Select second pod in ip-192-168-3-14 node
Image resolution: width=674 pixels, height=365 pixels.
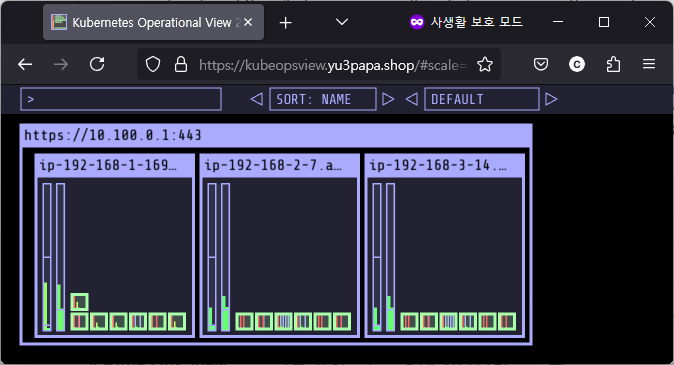[x=429, y=322]
